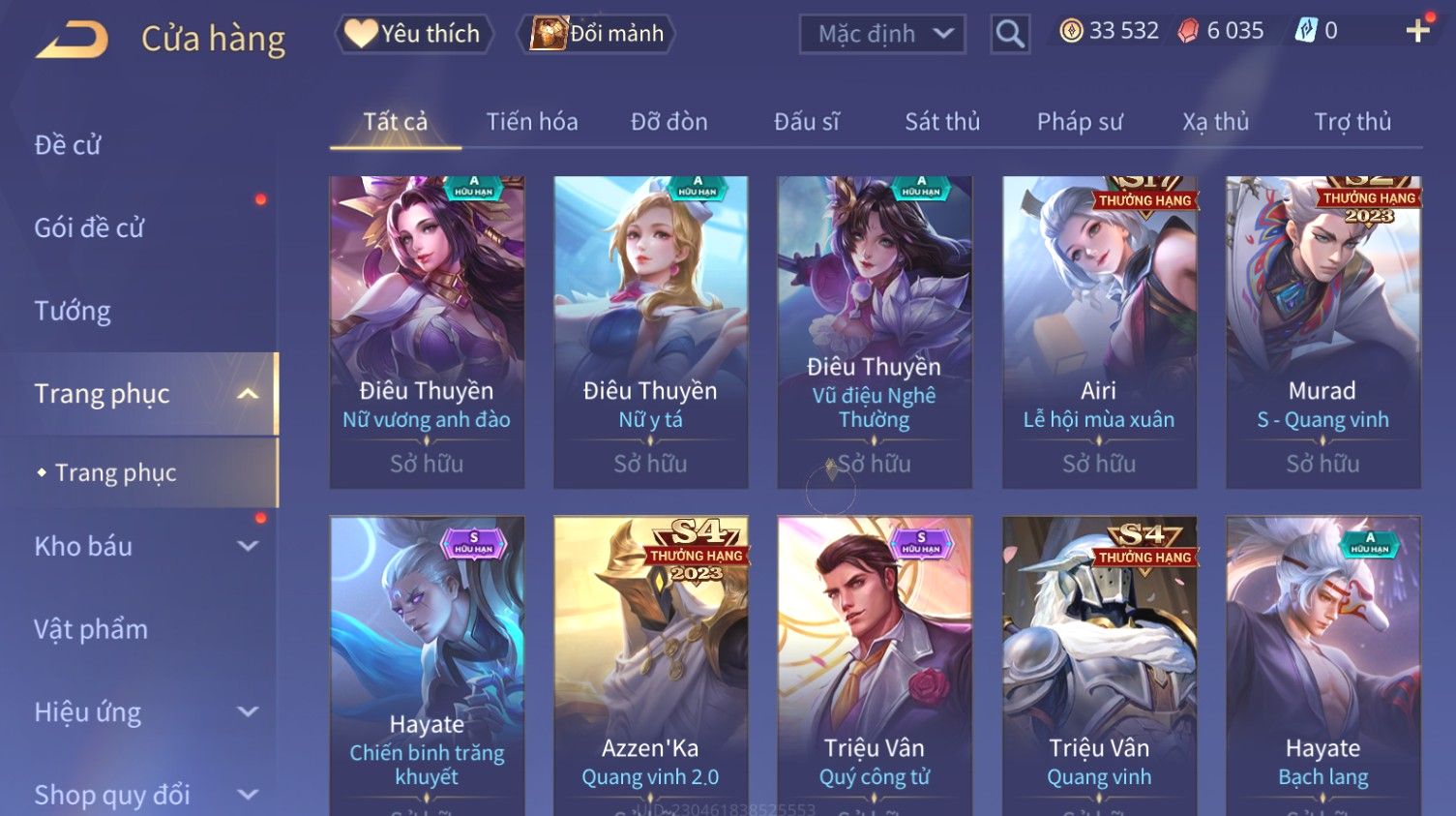Open the Yêu thích heart favorites

pyautogui.click(x=414, y=34)
